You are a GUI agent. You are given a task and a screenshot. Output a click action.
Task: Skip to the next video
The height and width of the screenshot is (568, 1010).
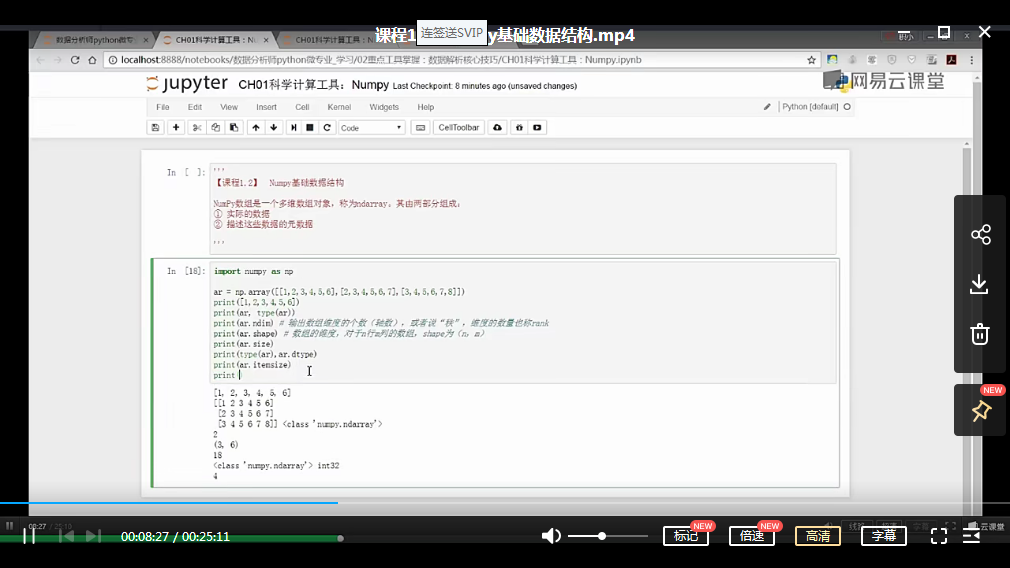93,536
